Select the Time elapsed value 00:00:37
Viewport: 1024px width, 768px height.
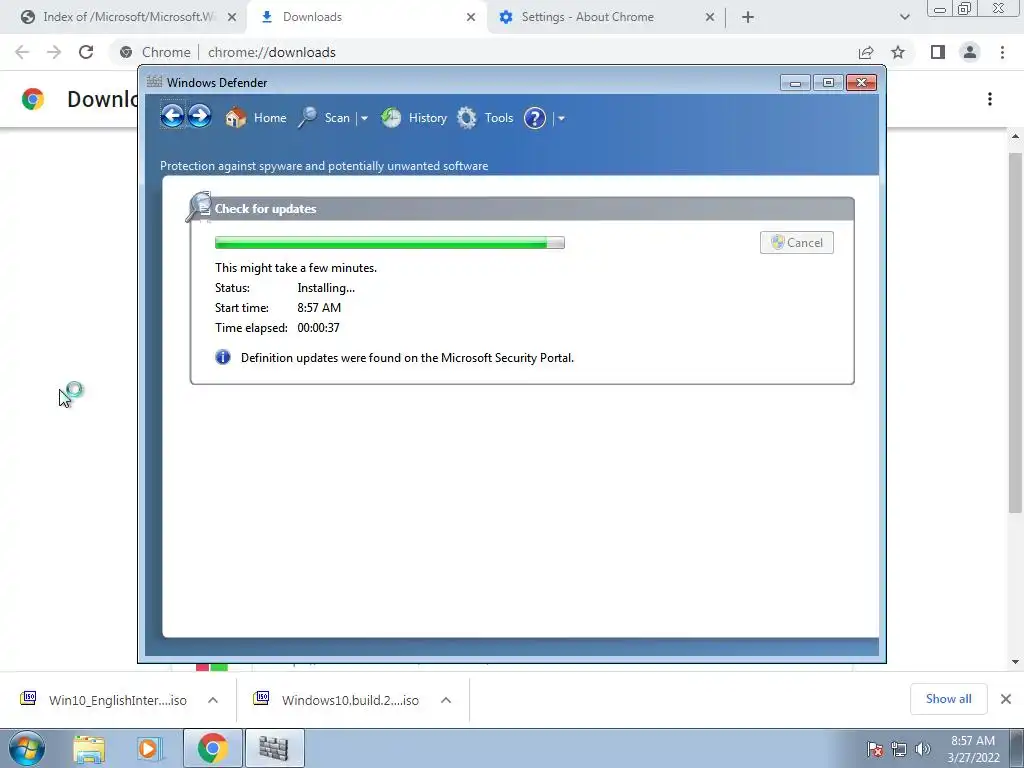point(318,327)
